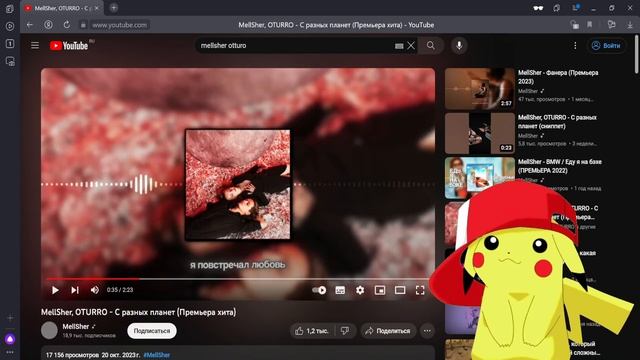The height and width of the screenshot is (360, 640).
Task: Open MellSher - BMW video thumbnail
Action: pos(480,178)
